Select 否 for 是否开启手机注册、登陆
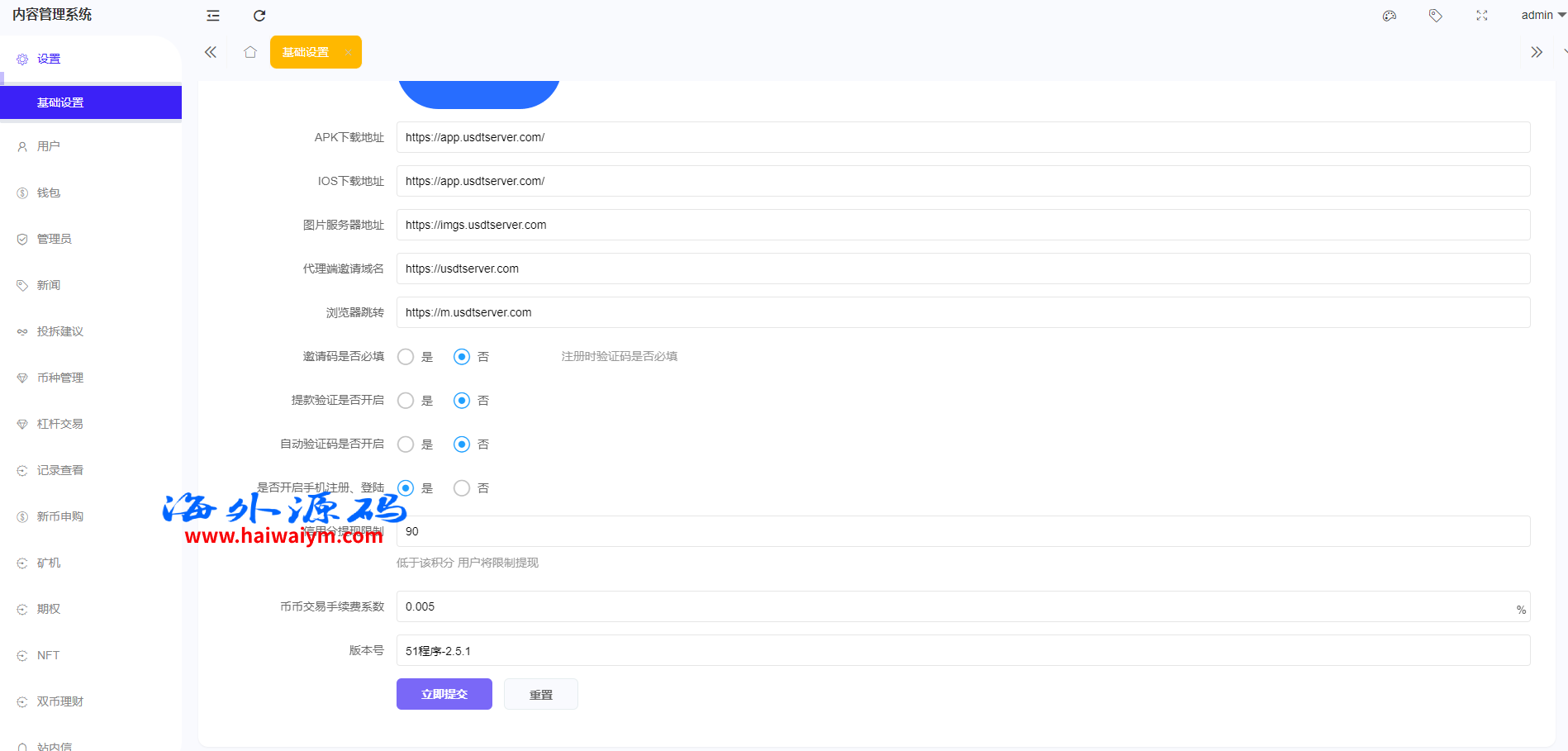Image resolution: width=1568 pixels, height=751 pixels. pyautogui.click(x=462, y=488)
